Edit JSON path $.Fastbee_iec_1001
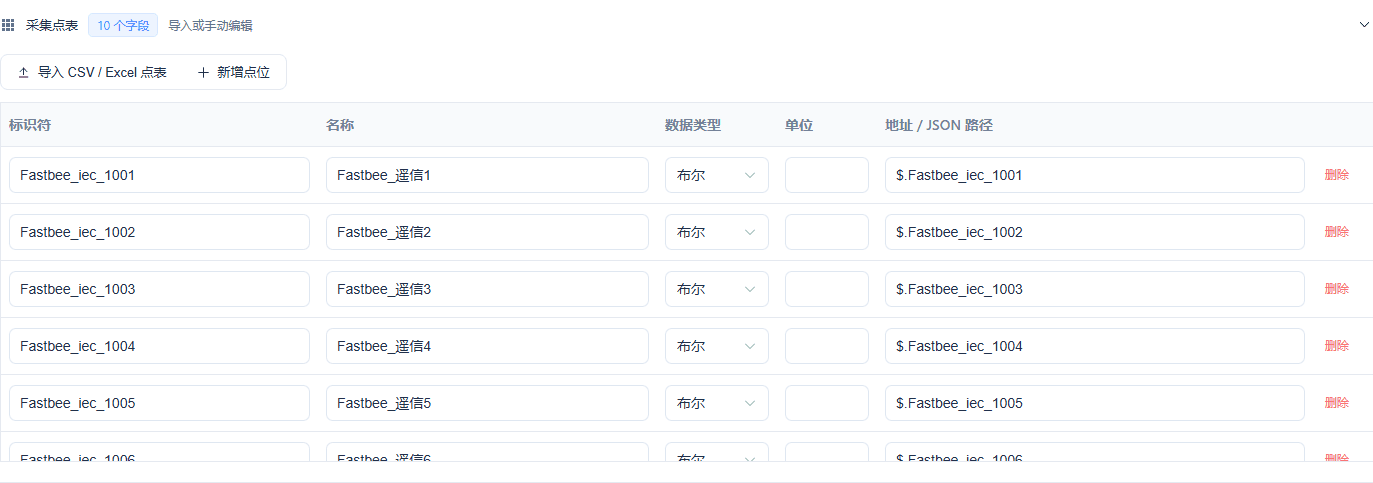This screenshot has width=1373, height=483. click(1095, 175)
